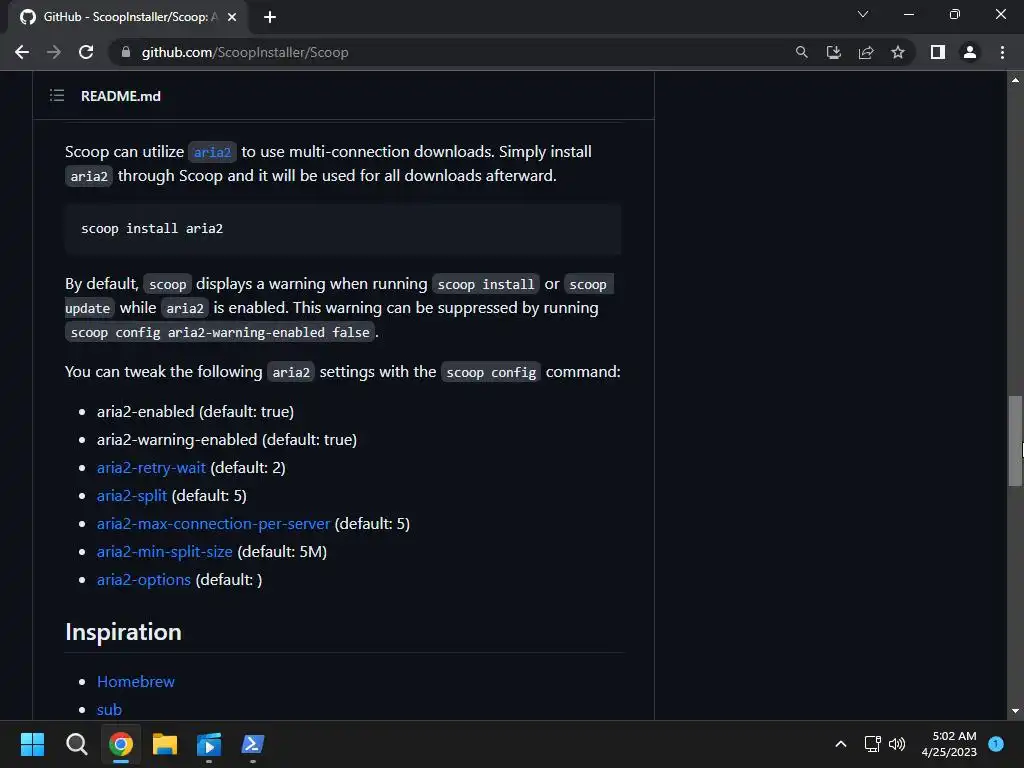Install the page as an app

[x=833, y=52]
